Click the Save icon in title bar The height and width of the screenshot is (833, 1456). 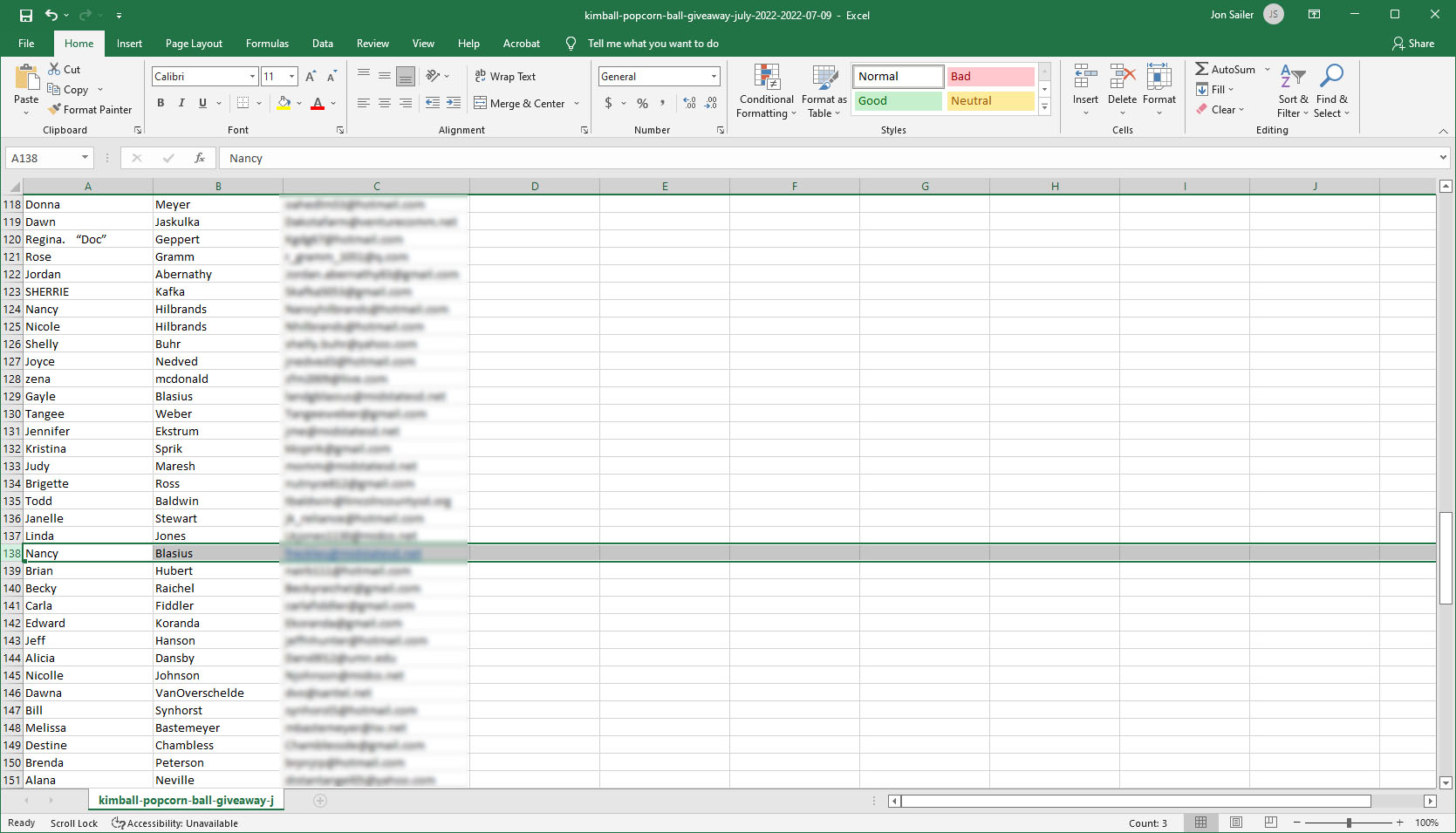pyautogui.click(x=26, y=15)
